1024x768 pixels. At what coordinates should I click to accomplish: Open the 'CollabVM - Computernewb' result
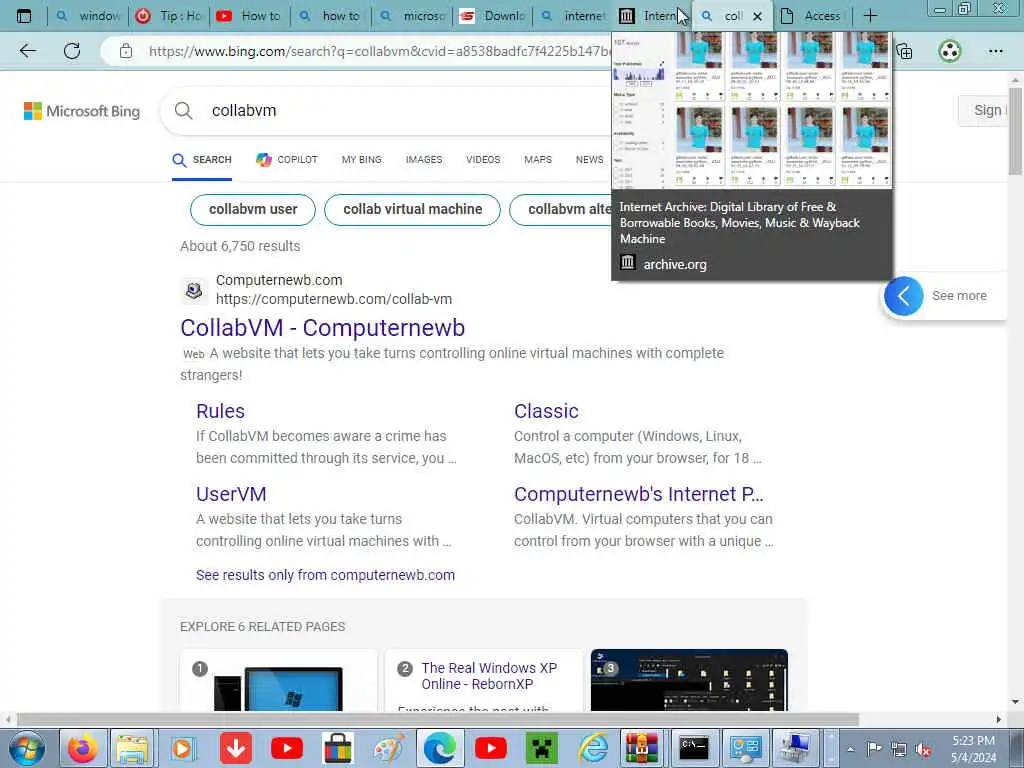(323, 328)
